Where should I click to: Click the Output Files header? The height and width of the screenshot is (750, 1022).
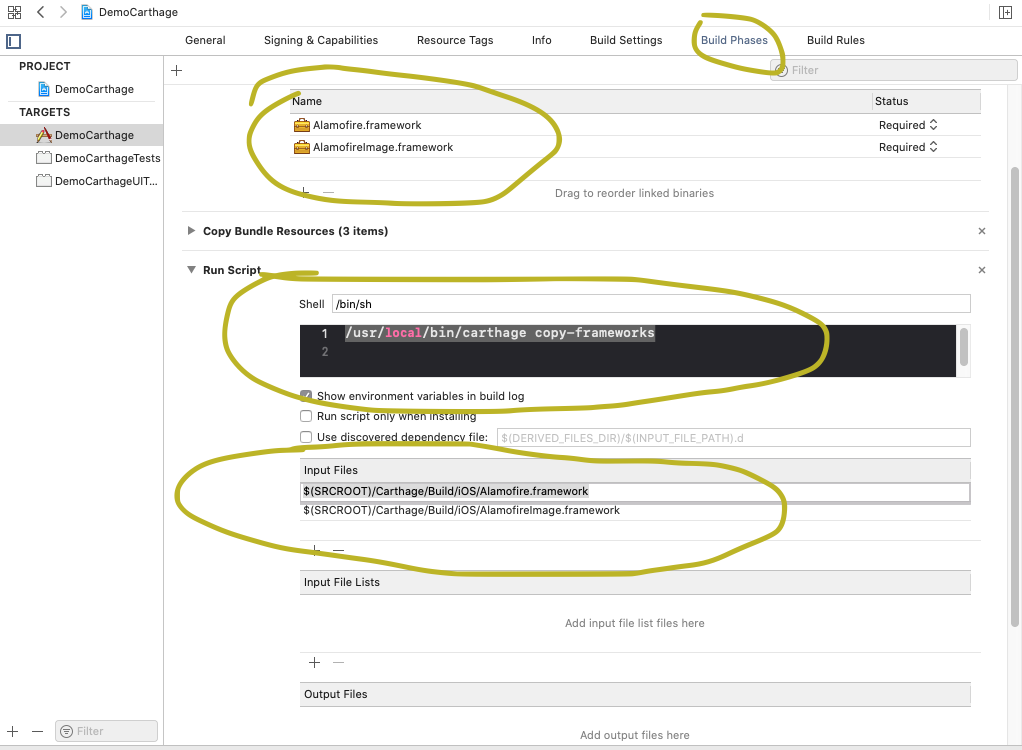tap(635, 695)
